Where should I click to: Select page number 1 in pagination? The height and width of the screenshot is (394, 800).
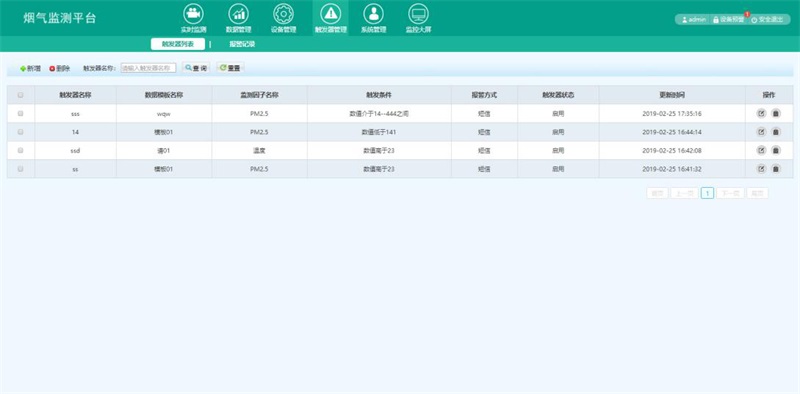(x=707, y=193)
